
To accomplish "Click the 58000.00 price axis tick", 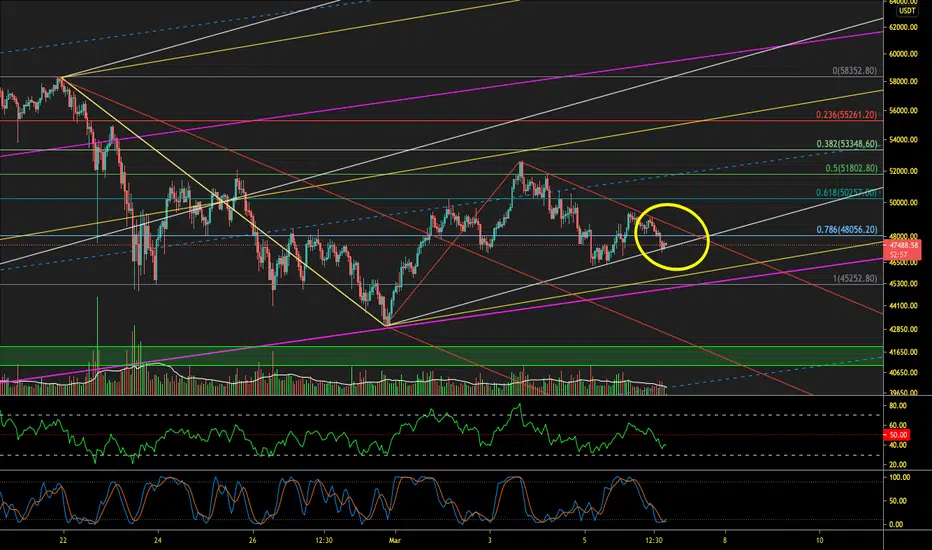I will pyautogui.click(x=903, y=81).
